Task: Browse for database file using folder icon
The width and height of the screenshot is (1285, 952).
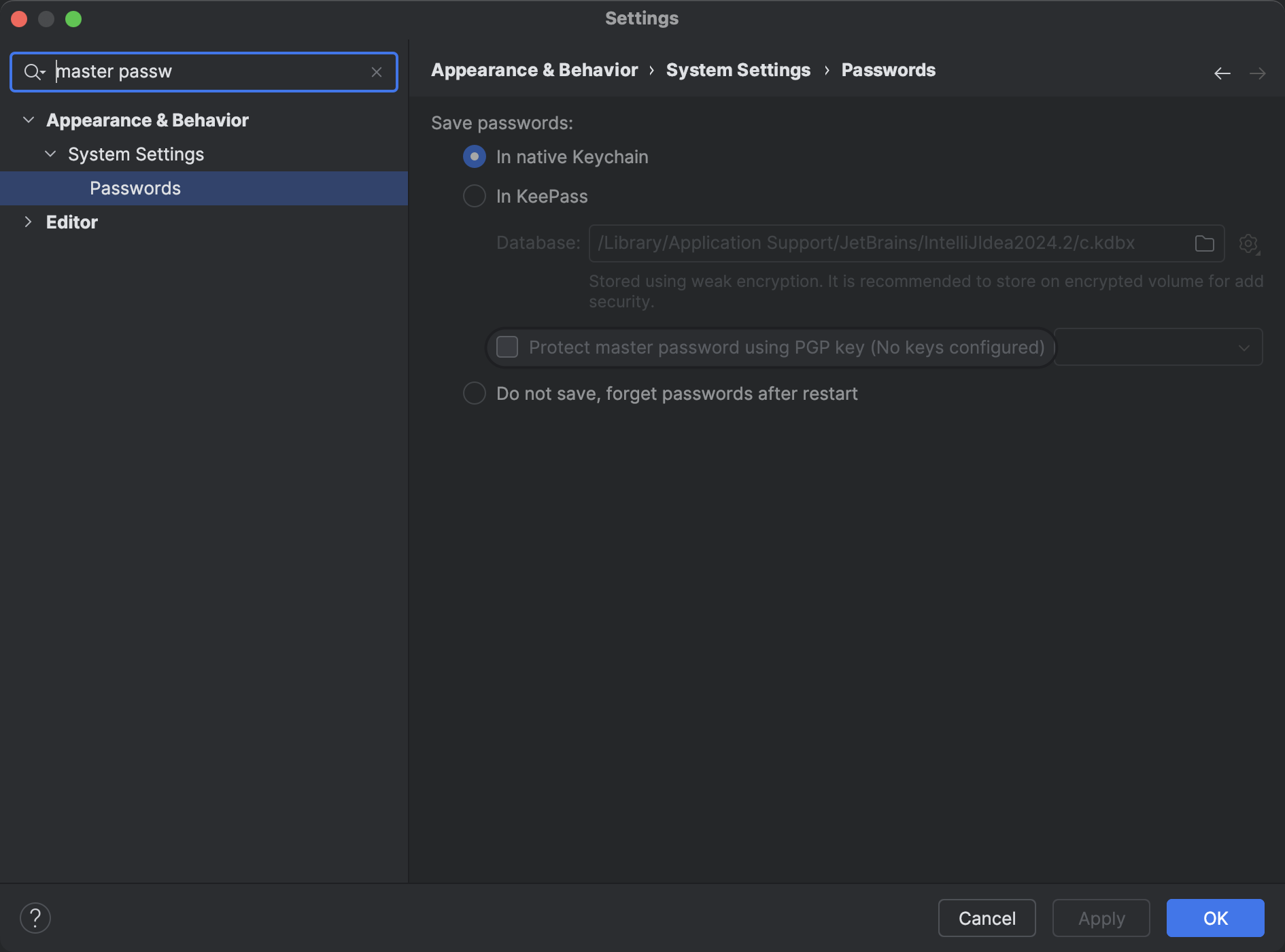Action: pyautogui.click(x=1204, y=243)
